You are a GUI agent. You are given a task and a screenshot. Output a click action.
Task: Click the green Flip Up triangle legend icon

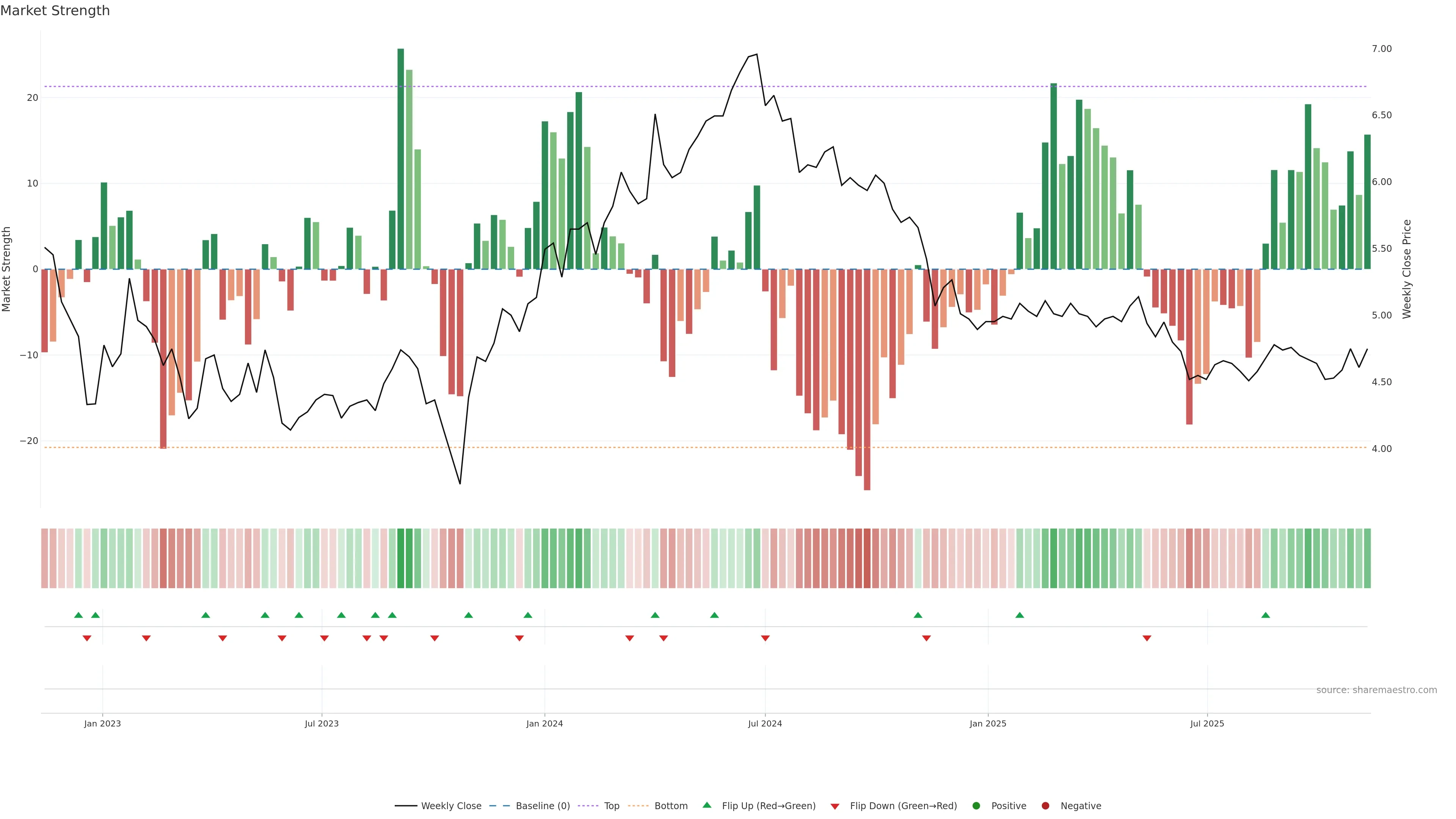706,805
